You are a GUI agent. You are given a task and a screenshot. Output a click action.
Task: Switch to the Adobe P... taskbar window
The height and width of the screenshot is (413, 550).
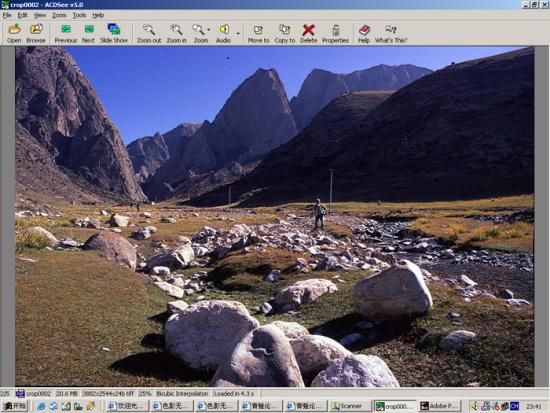tap(440, 406)
